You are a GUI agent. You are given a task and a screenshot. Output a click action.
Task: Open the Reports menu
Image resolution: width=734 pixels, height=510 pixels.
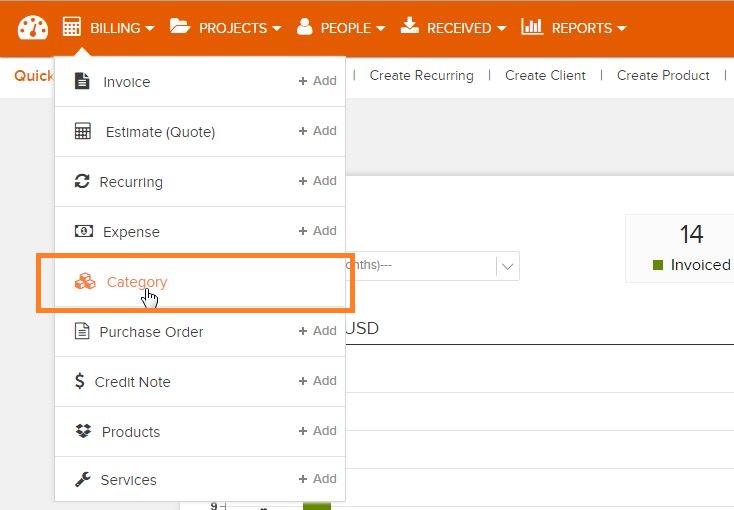point(574,28)
